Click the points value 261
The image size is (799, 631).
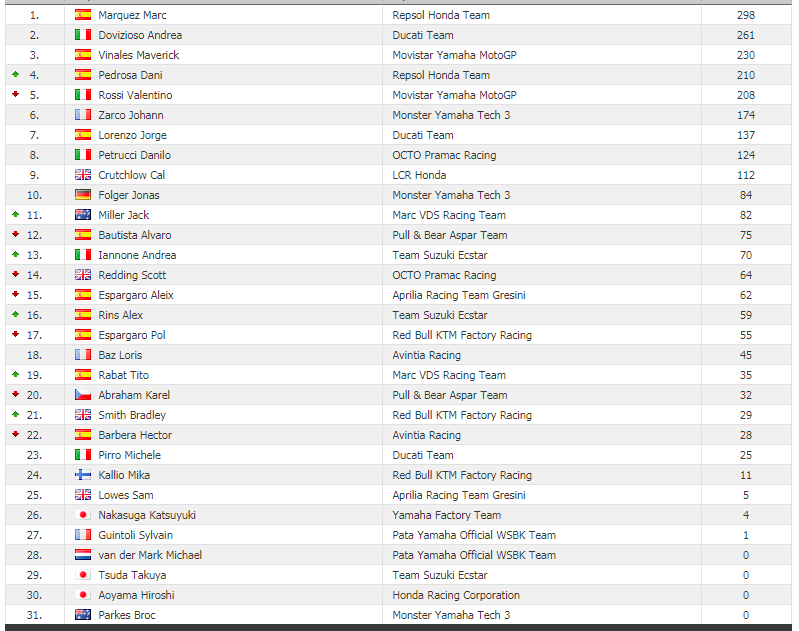(746, 35)
